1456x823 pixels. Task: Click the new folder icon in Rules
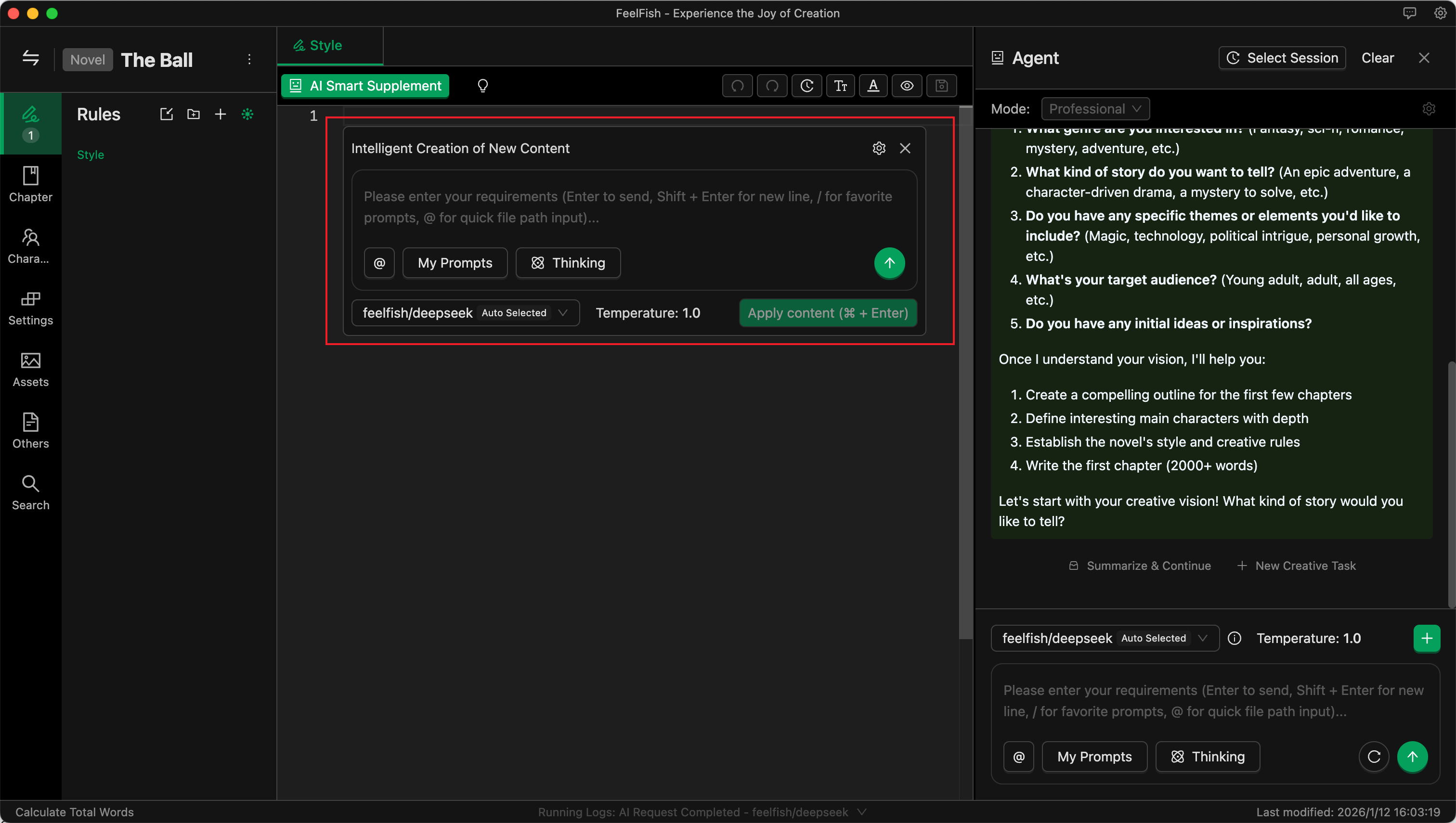click(194, 114)
